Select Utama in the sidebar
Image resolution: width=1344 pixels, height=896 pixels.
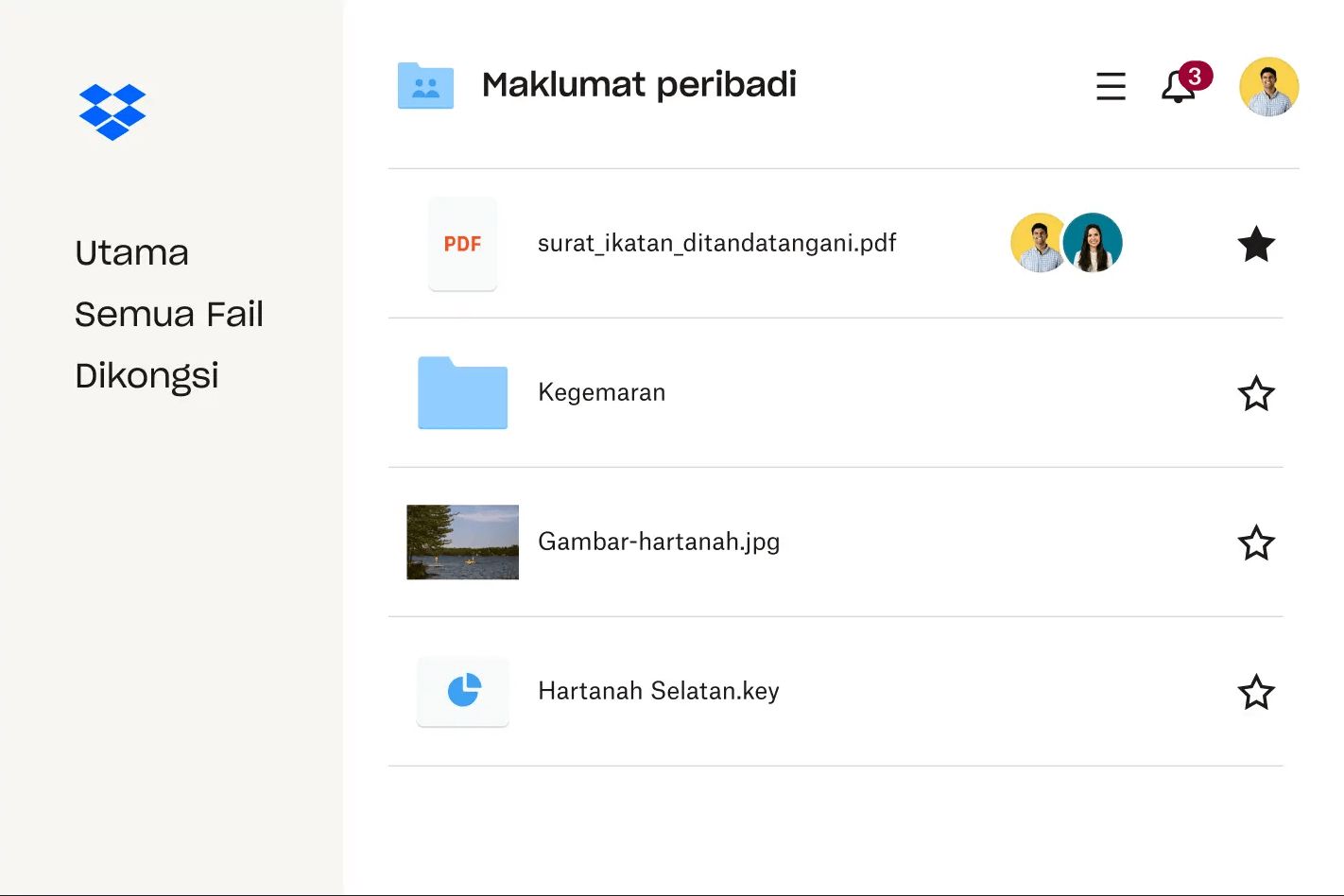(x=131, y=251)
